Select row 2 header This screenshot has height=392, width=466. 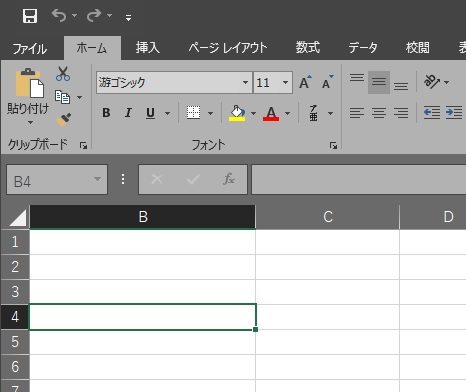point(15,267)
